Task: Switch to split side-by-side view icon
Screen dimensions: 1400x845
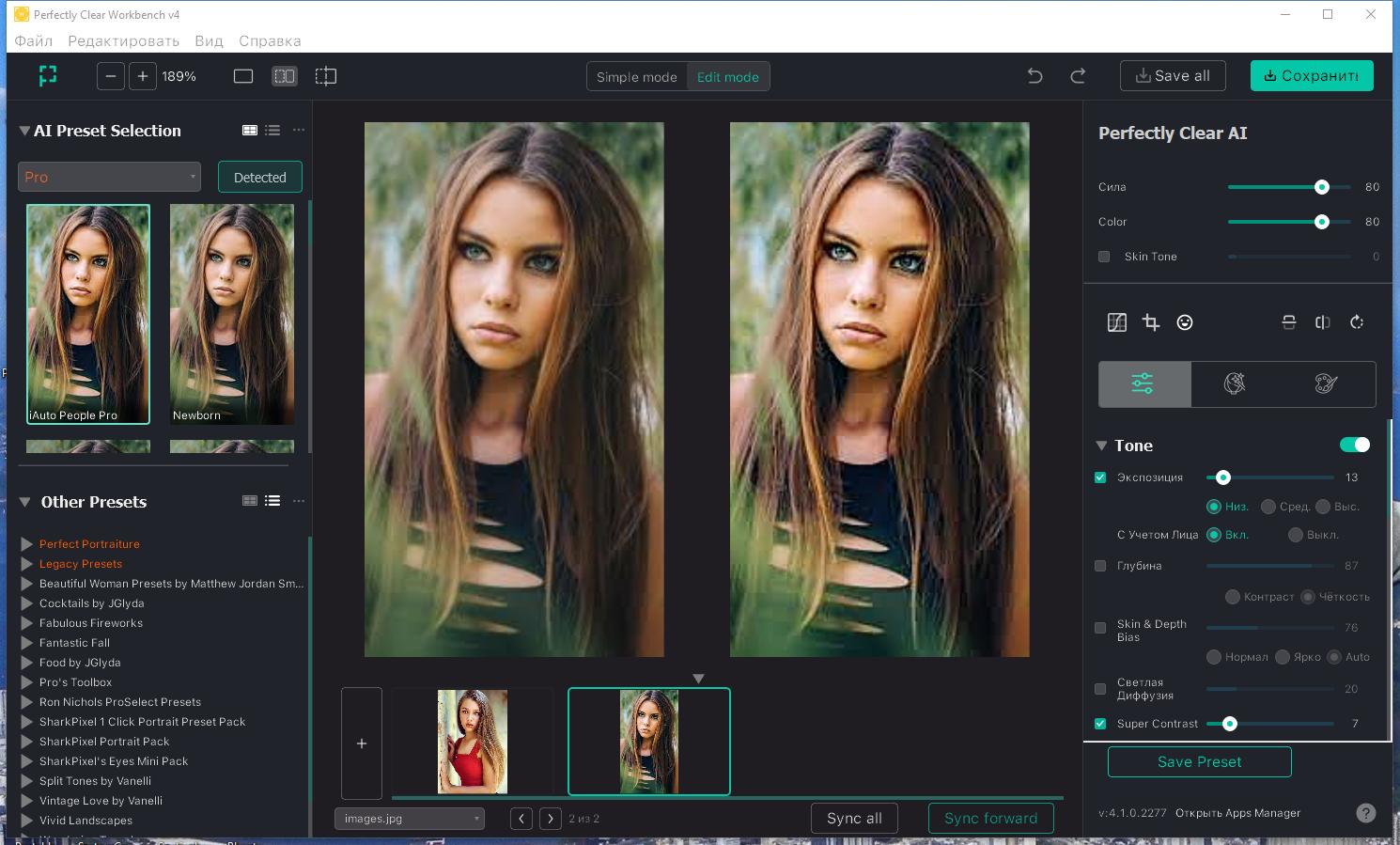Action: [x=285, y=76]
